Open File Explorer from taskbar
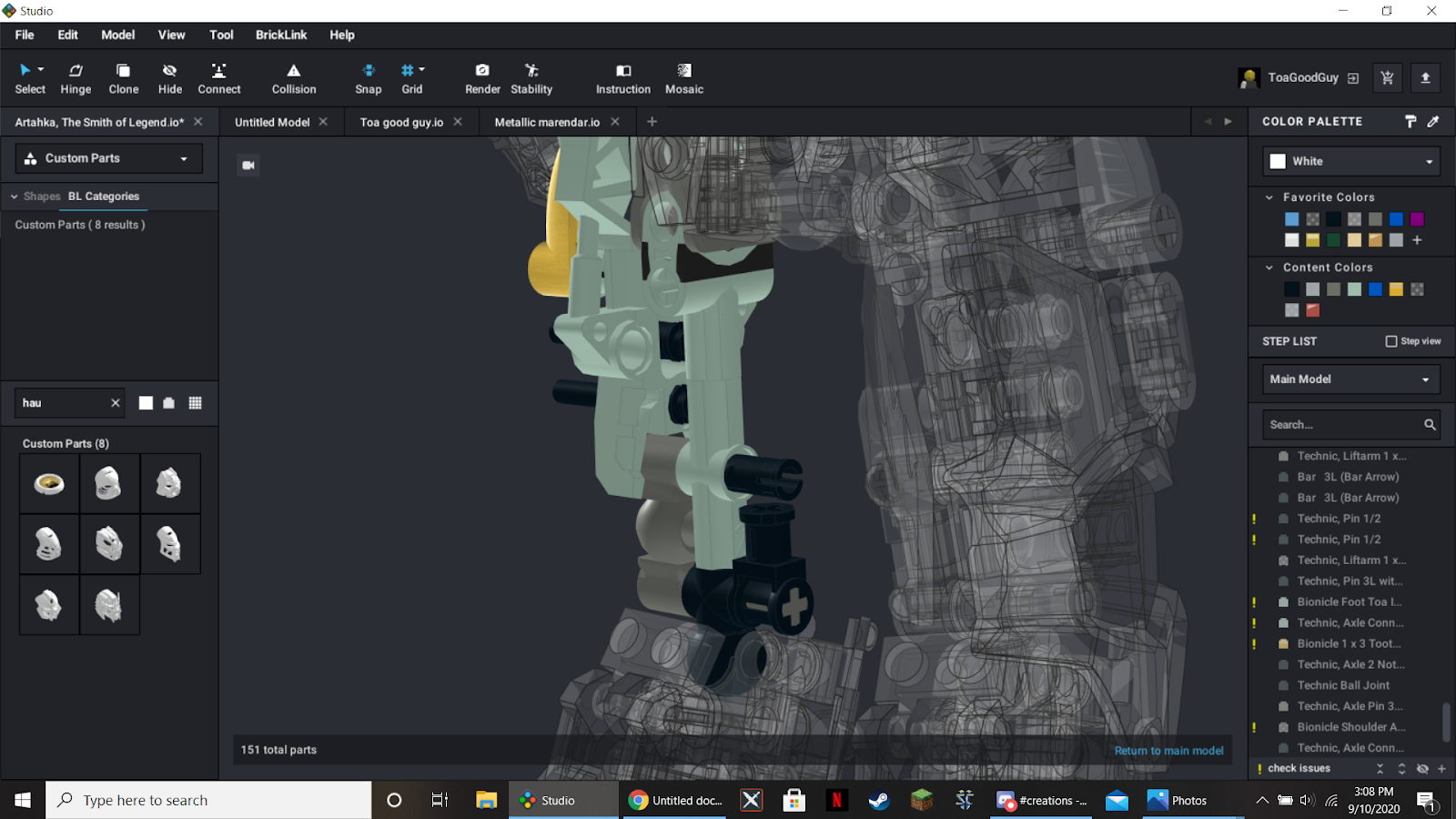Viewport: 1456px width, 819px height. [486, 800]
